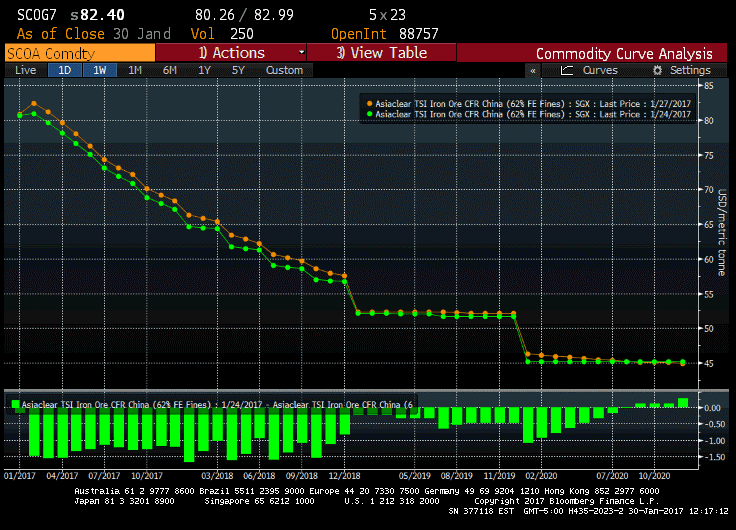The height and width of the screenshot is (530, 736).
Task: Switch to the 6M range tab
Action: (x=169, y=70)
